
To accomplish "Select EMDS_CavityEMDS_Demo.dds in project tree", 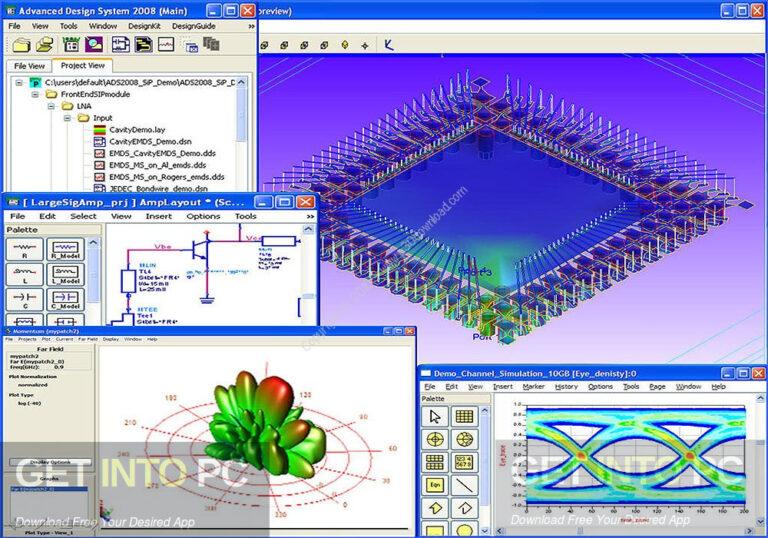I will pyautogui.click(x=162, y=153).
